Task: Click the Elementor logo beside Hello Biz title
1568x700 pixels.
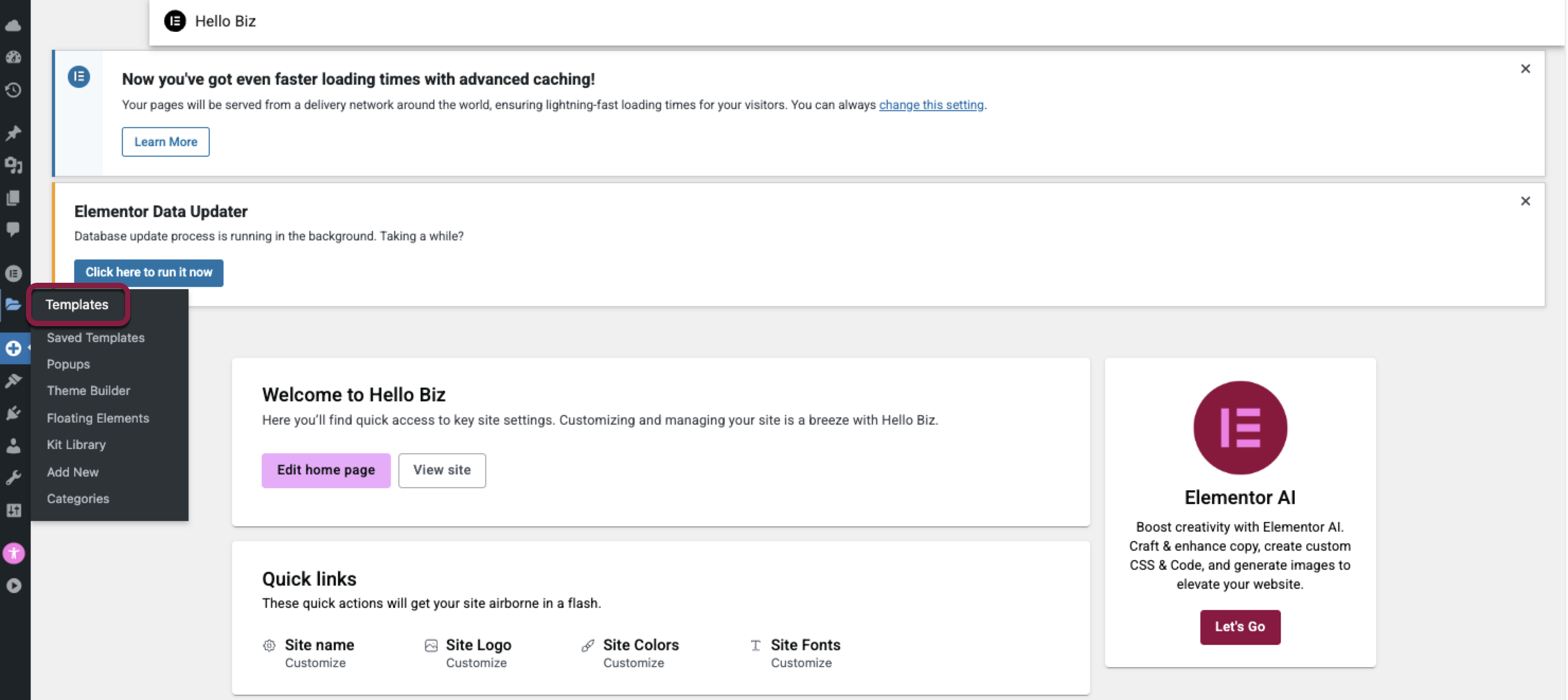Action: 175,21
